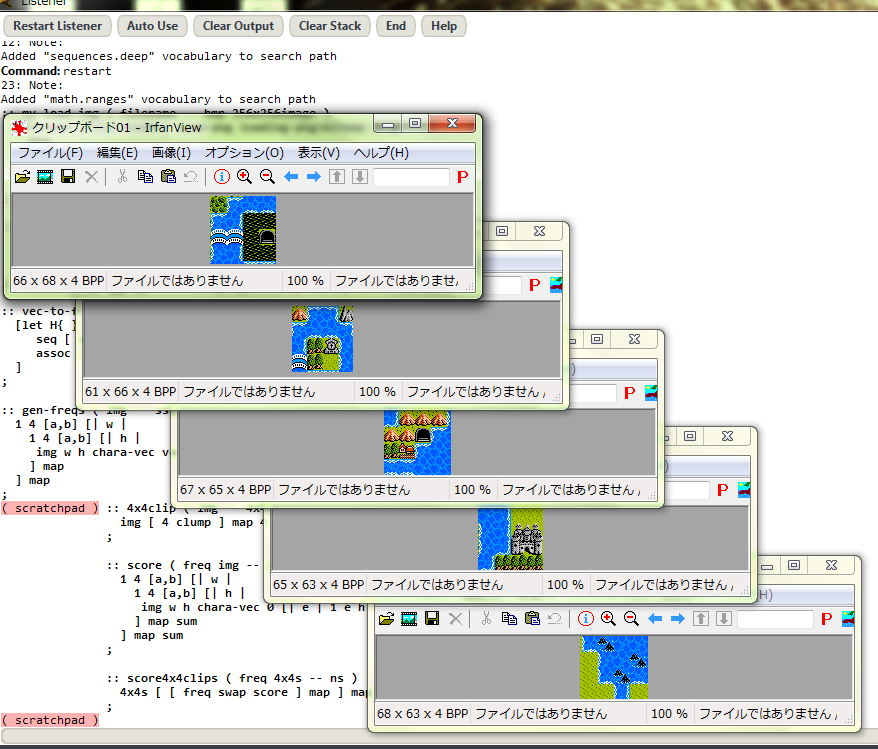Viewport: 878px width, 749px height.
Task: Click Copy icon in クリップボード01 toolbar
Action: coord(145,177)
